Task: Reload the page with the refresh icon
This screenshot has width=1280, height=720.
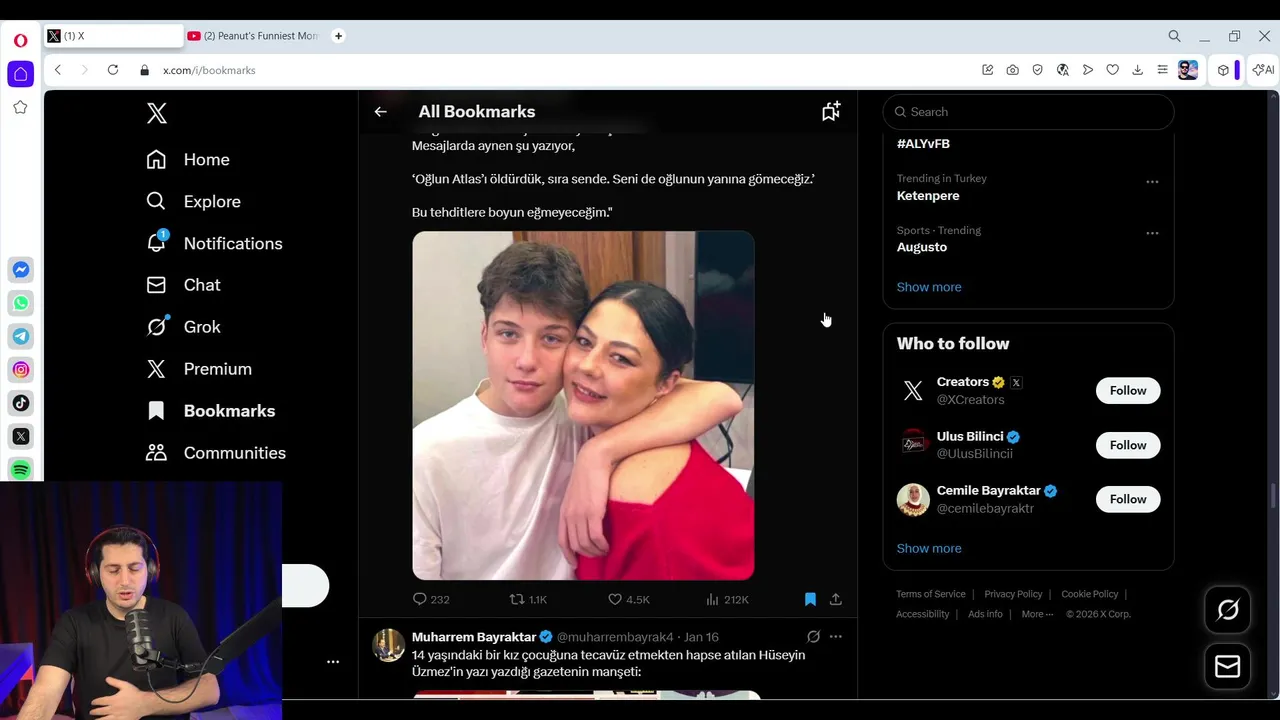Action: click(113, 70)
